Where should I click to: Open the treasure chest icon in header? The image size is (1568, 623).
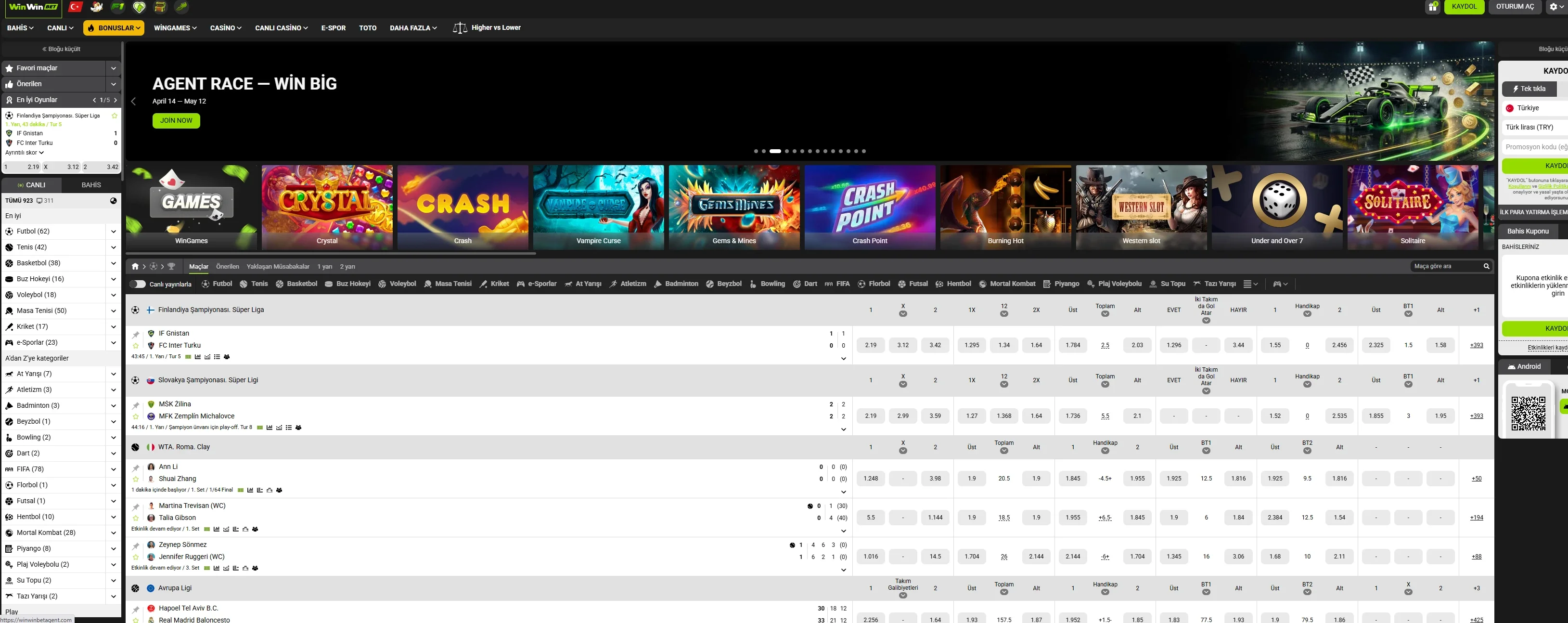(x=160, y=7)
